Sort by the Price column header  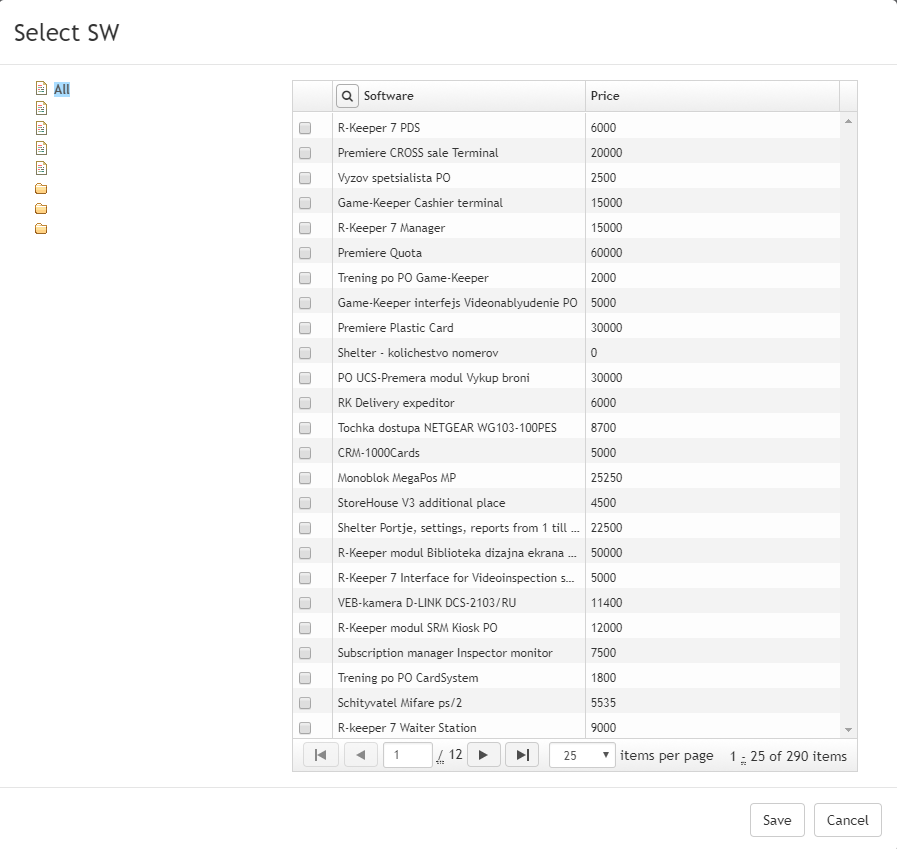tap(605, 96)
